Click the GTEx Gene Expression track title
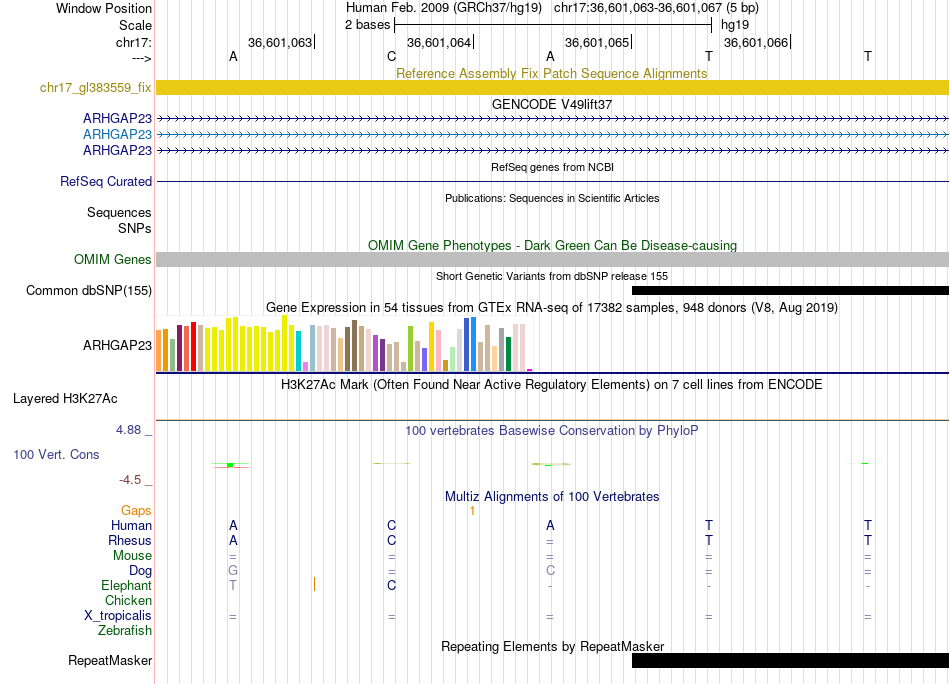This screenshot has width=950, height=684. click(x=551, y=308)
